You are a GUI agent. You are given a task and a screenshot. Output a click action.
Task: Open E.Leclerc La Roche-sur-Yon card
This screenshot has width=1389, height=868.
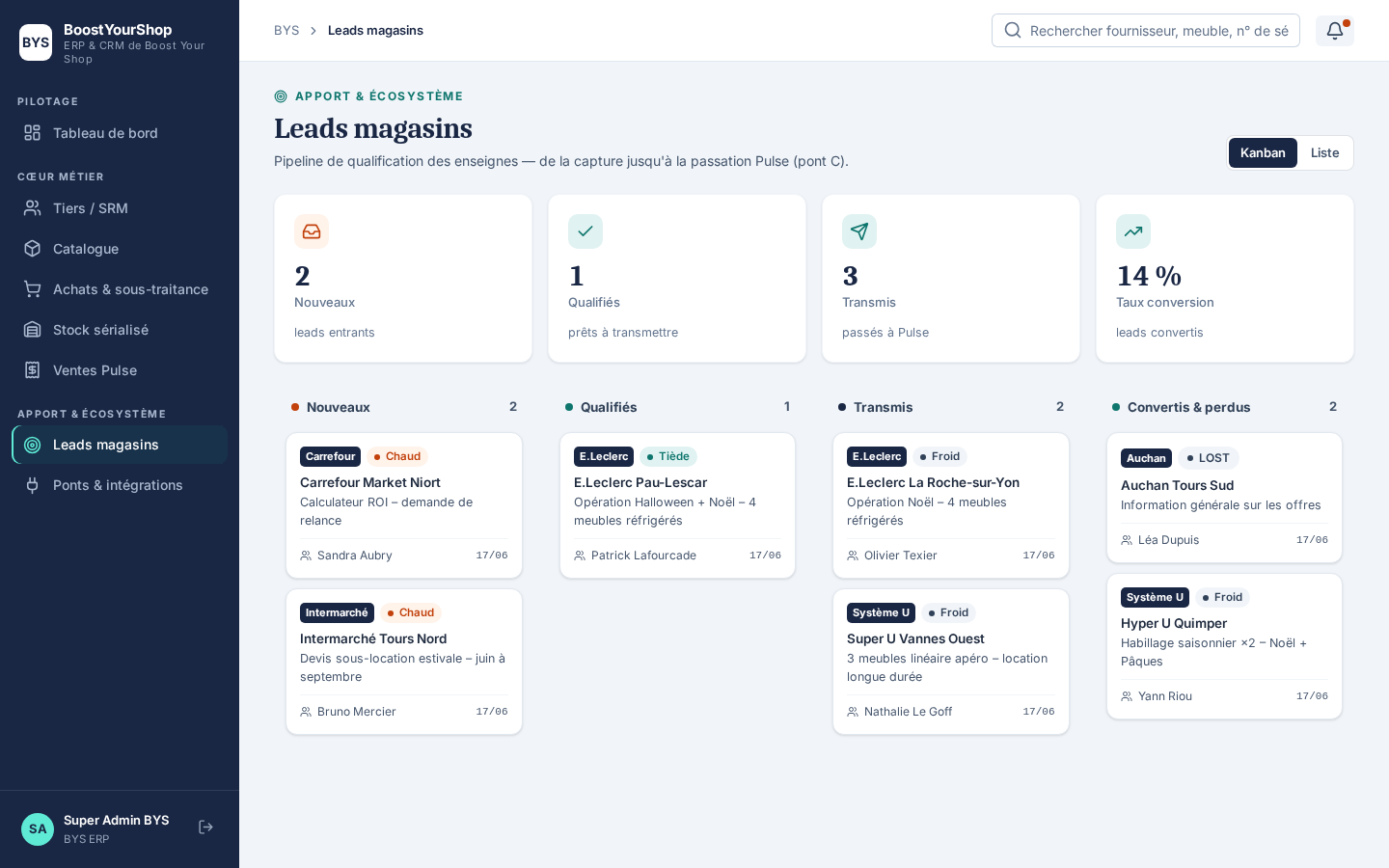tap(951, 505)
